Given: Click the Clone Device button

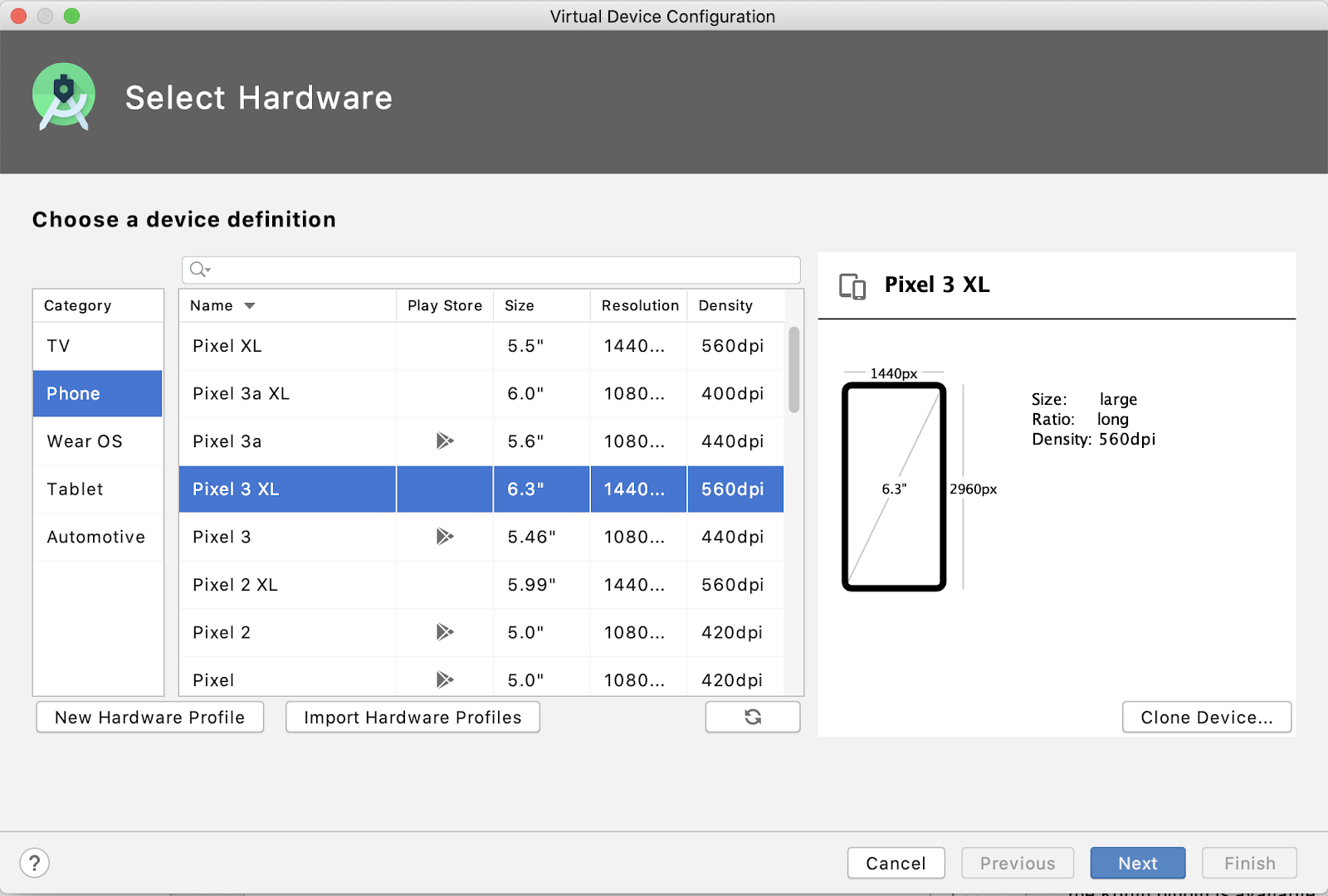Looking at the screenshot, I should 1206,718.
